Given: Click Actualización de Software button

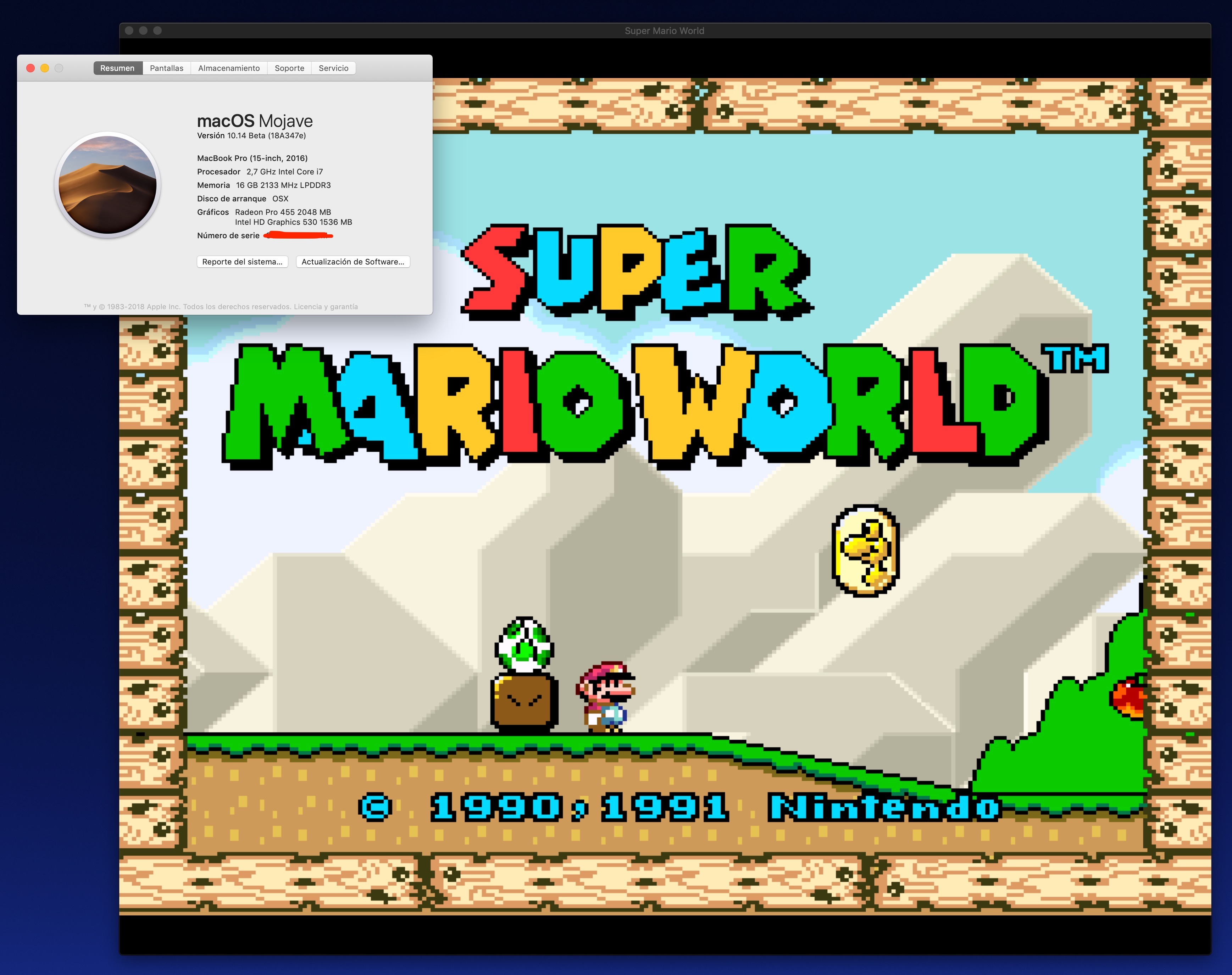Looking at the screenshot, I should pyautogui.click(x=353, y=261).
